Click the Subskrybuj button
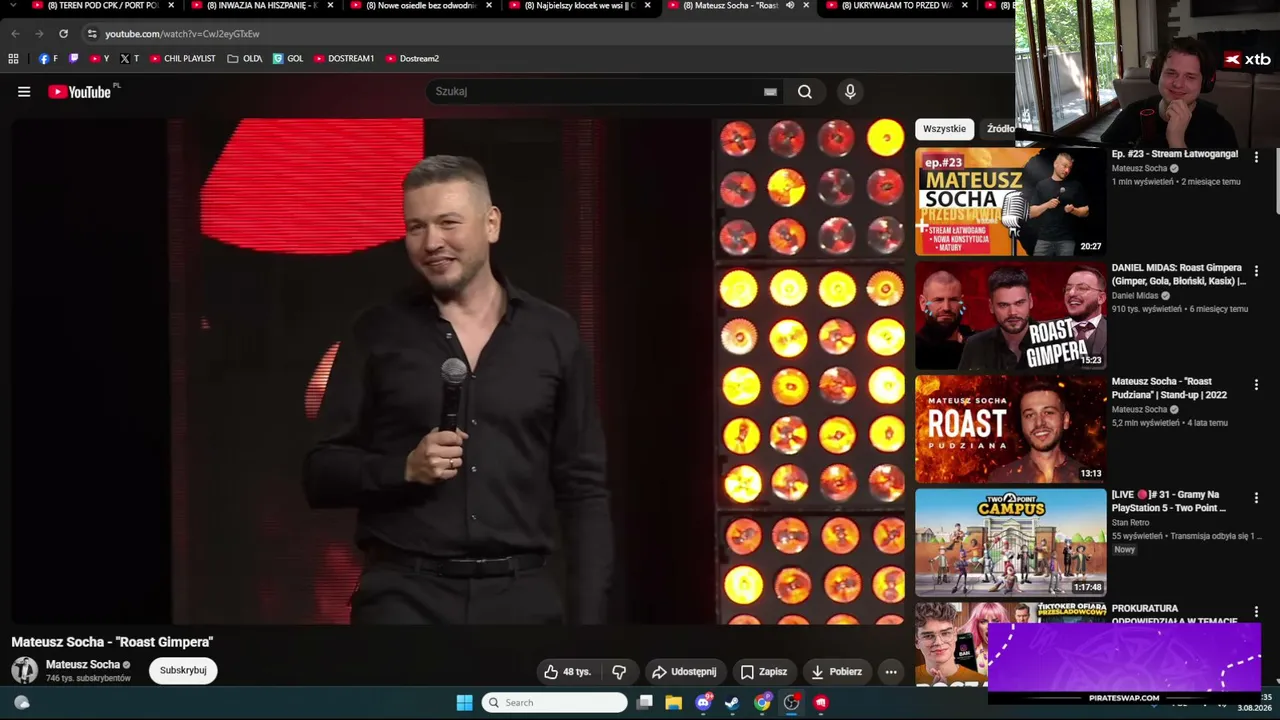The height and width of the screenshot is (720, 1280). point(183,670)
